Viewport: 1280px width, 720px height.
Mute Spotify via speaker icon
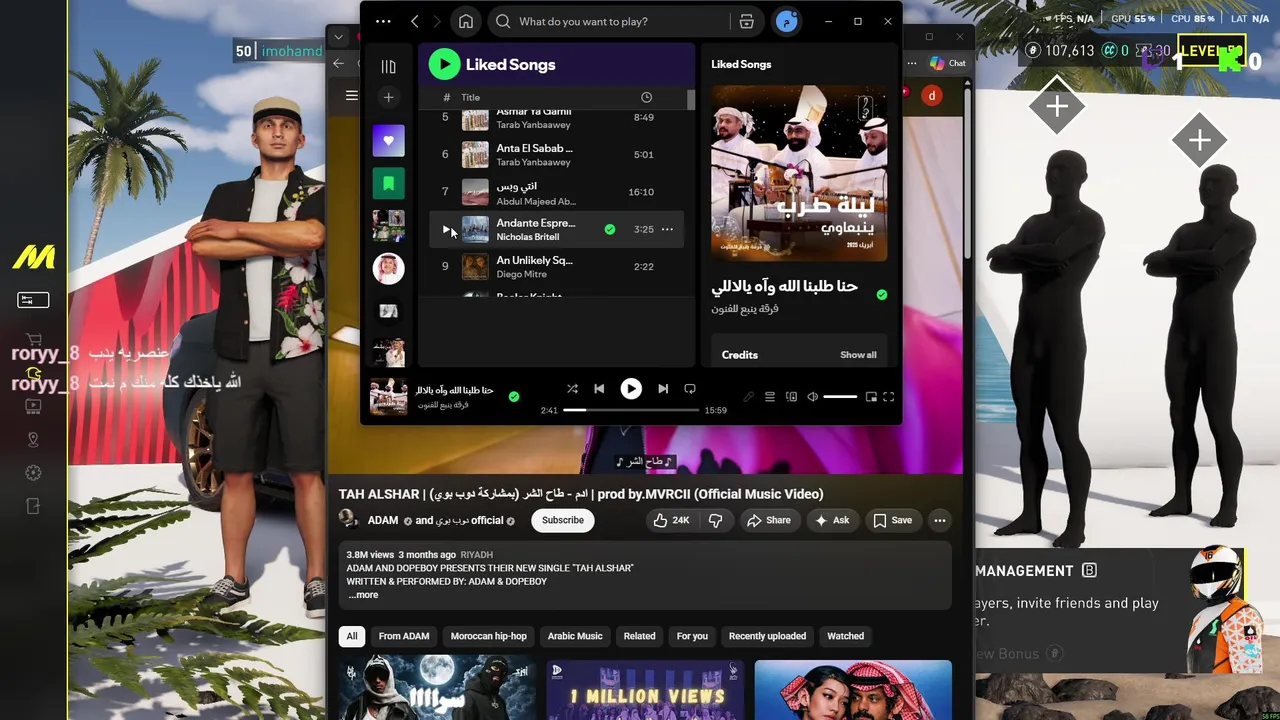point(812,397)
